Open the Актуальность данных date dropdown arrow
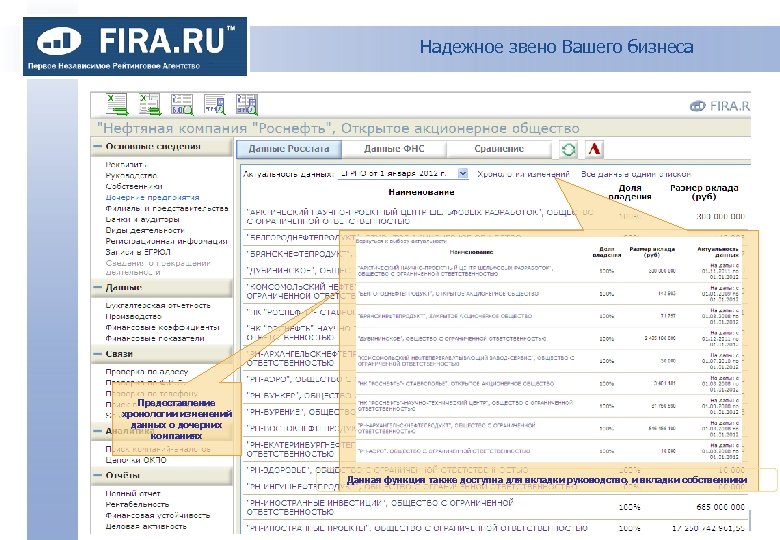 [463, 173]
